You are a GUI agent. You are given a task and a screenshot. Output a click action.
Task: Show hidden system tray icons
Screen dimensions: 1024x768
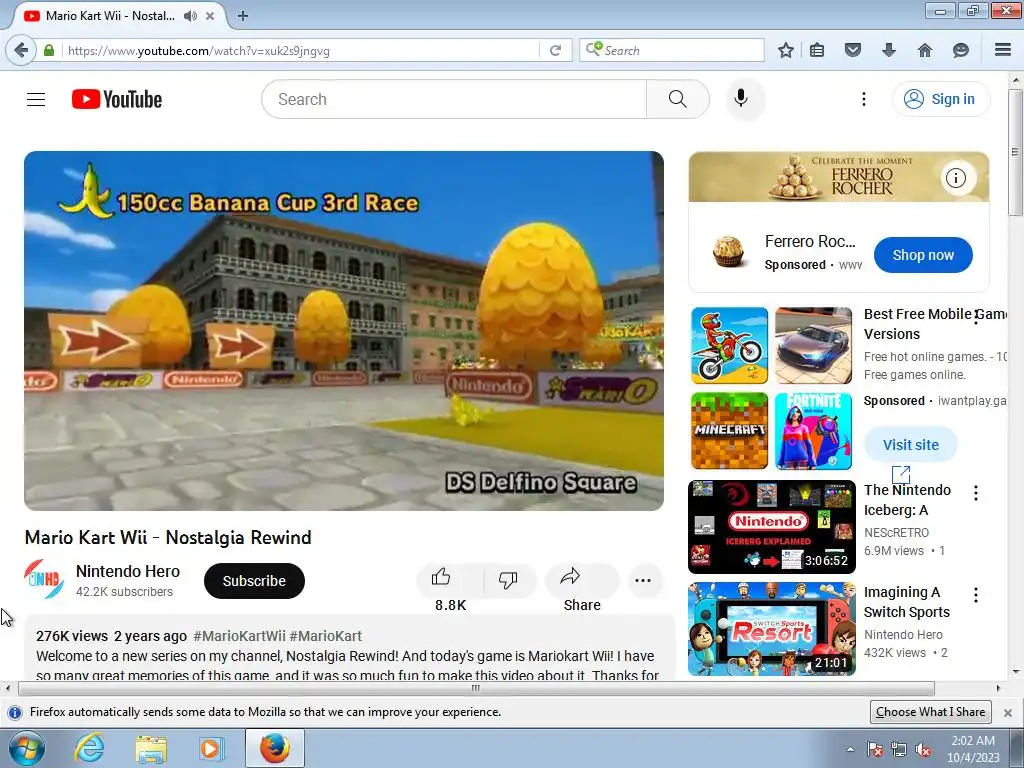click(850, 750)
